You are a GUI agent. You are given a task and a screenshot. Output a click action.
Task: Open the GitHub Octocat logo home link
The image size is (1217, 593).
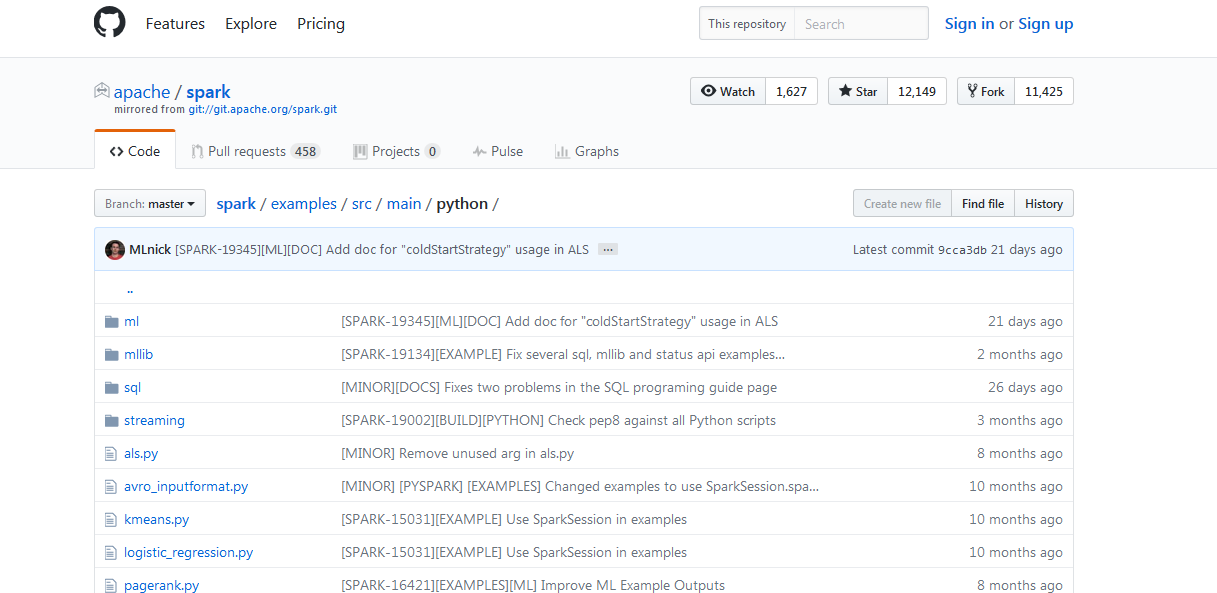pos(110,23)
